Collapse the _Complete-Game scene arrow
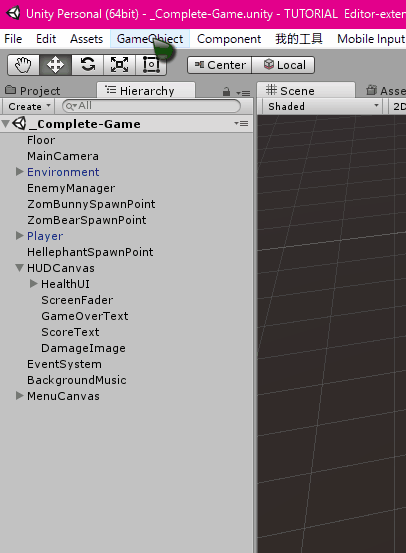This screenshot has height=553, width=406. click(6, 123)
